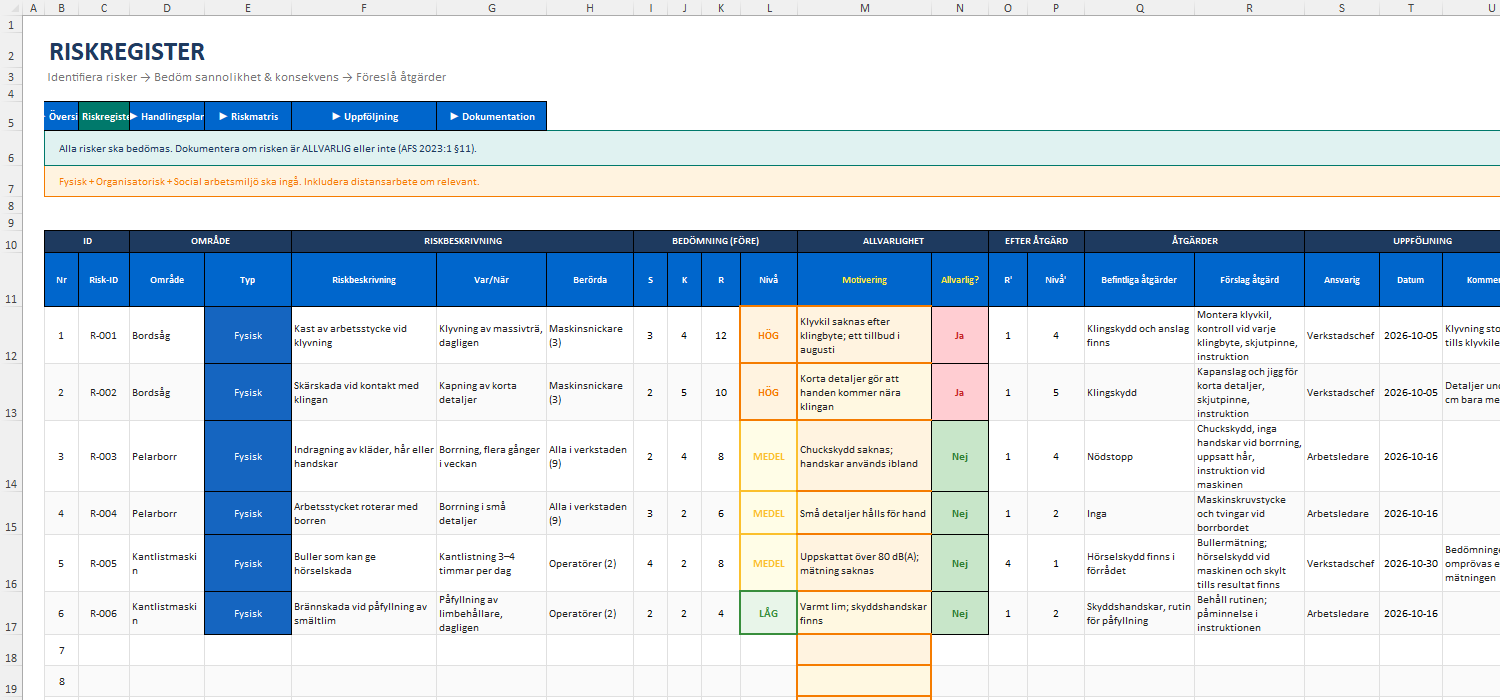This screenshot has height=700, width=1500.
Task: Select the 'Befintliga åtgärder' column heading
Action: point(1139,280)
